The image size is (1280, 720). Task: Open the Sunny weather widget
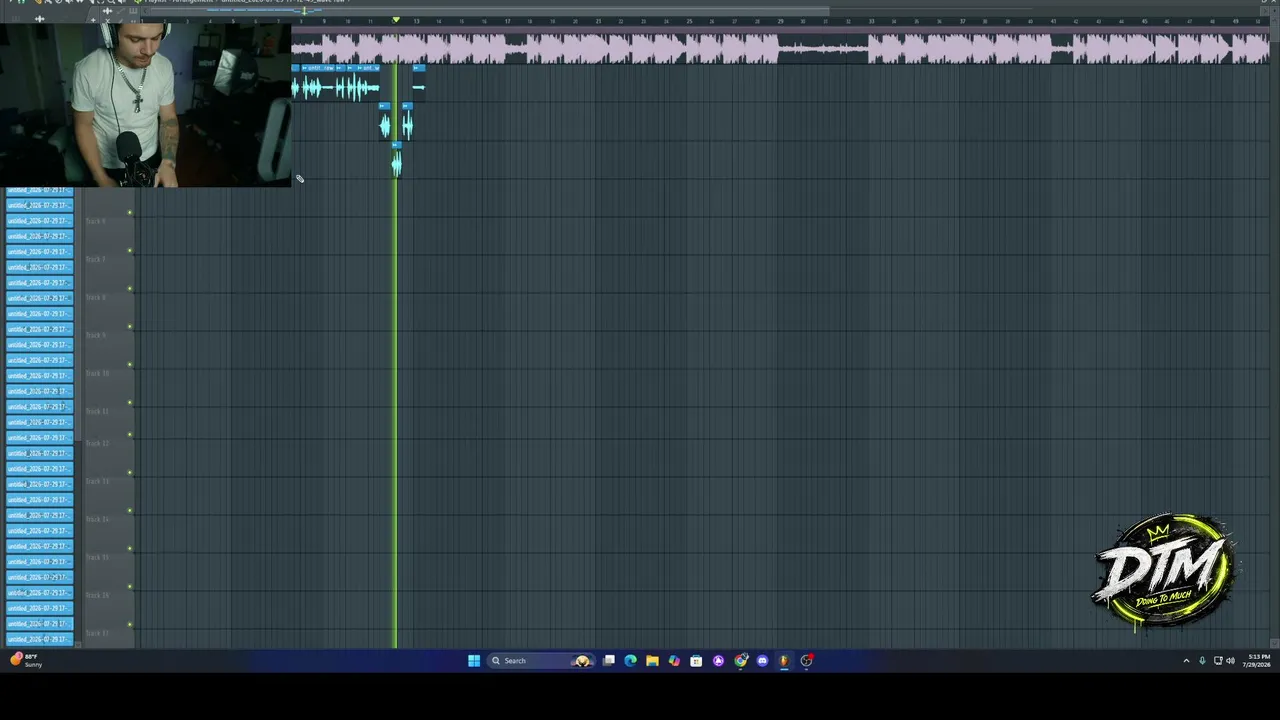(26, 660)
